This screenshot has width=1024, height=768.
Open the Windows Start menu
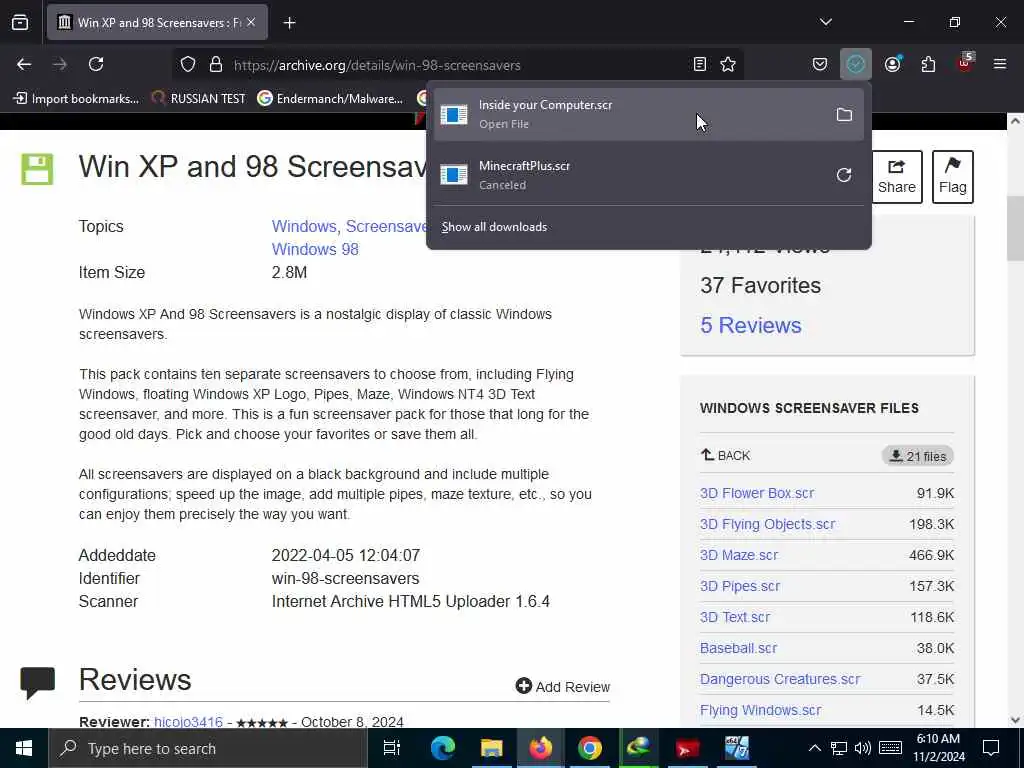[24, 748]
